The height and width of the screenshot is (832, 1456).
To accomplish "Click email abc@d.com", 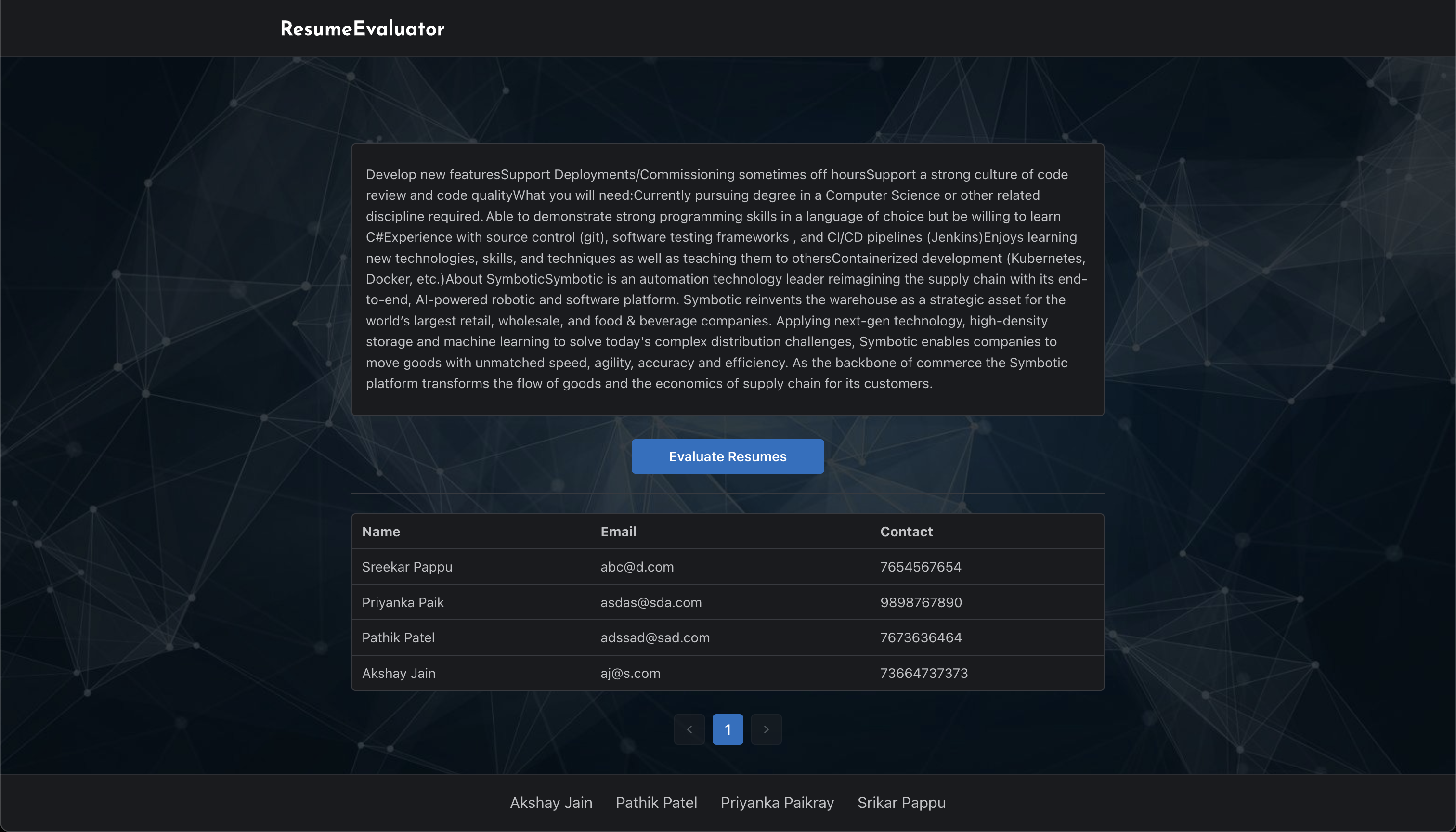I will [x=637, y=567].
